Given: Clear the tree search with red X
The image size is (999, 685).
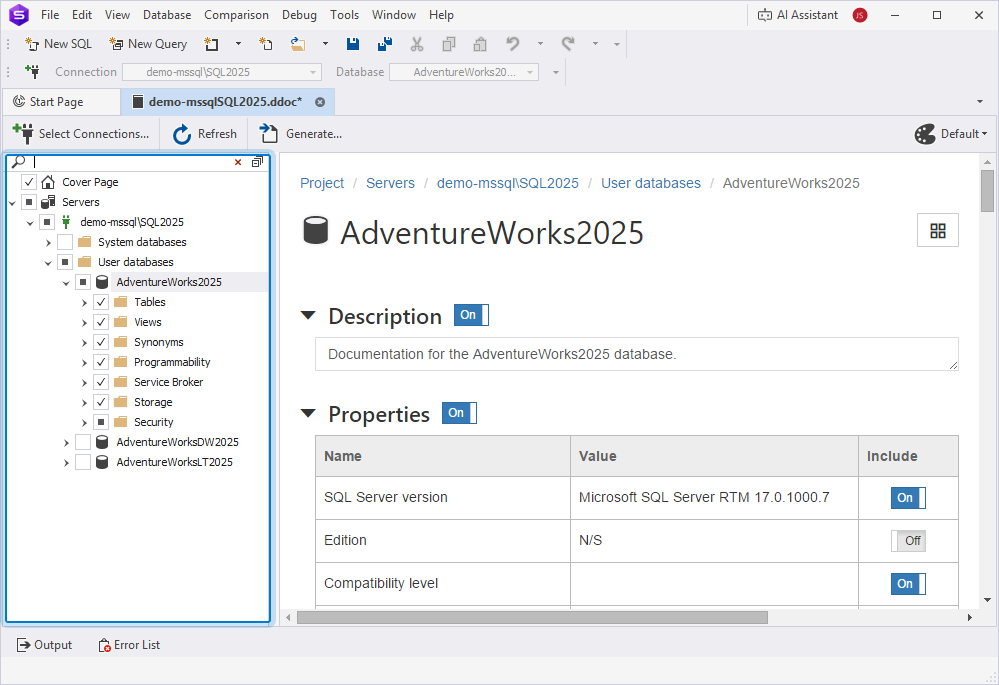Looking at the screenshot, I should [238, 162].
